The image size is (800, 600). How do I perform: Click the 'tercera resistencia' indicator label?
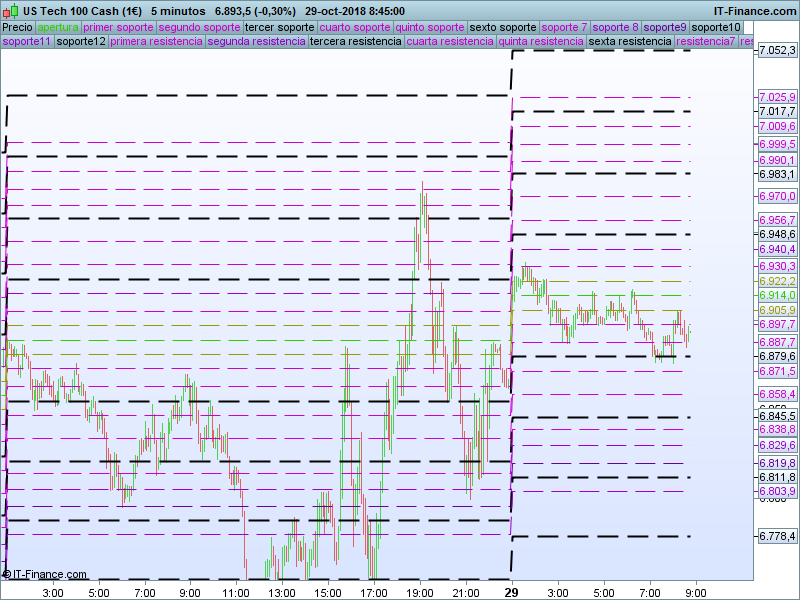click(355, 42)
